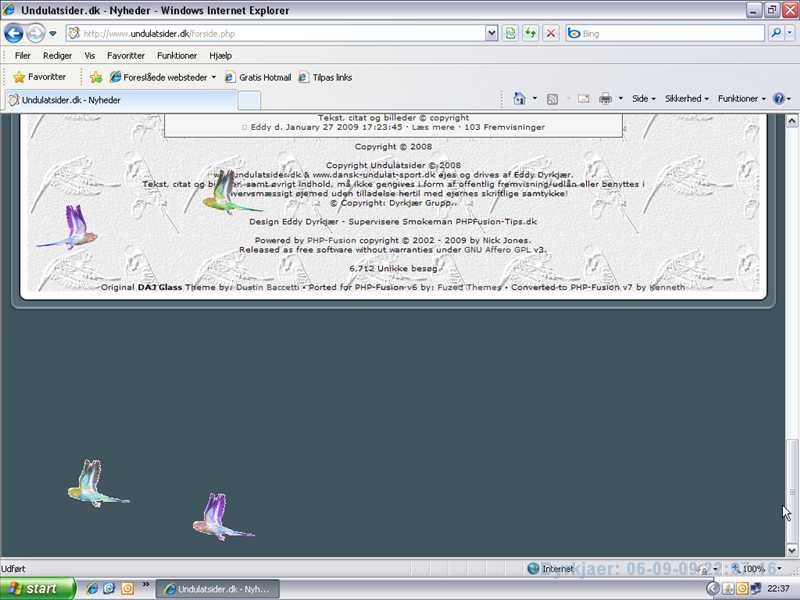The image size is (800, 600).
Task: Click the RSS feeds icon
Action: point(552,99)
